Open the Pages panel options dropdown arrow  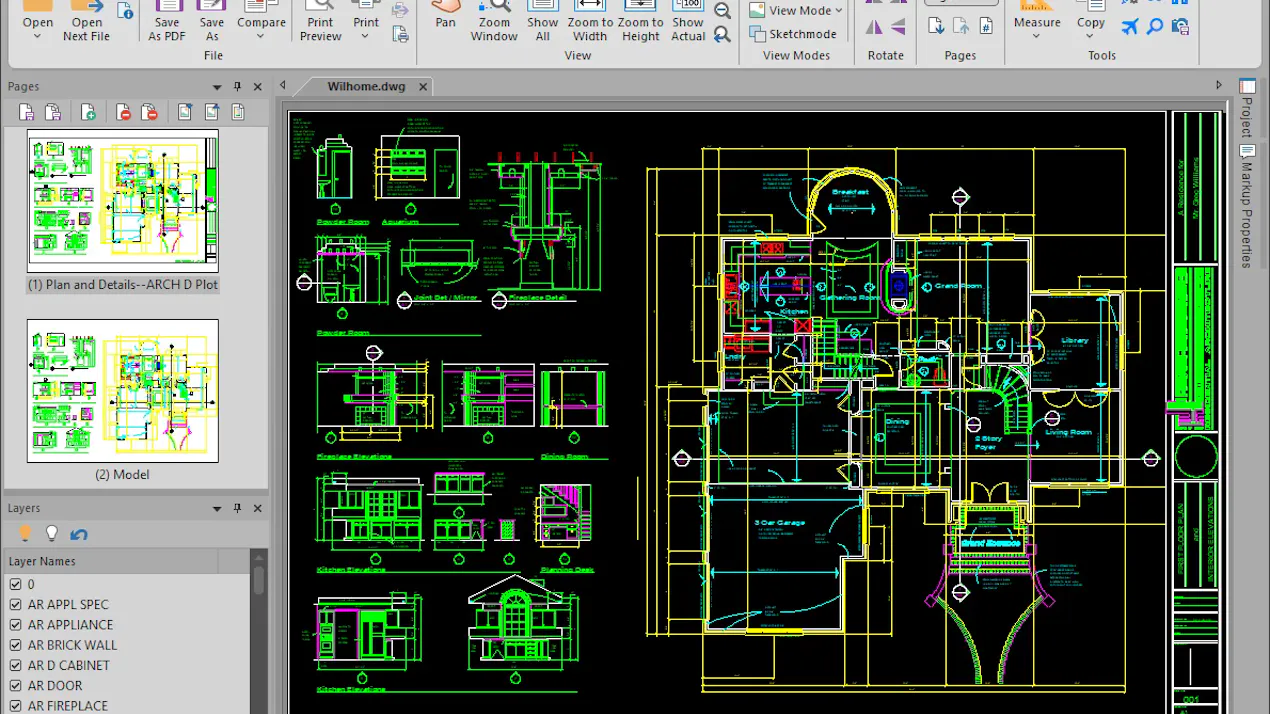[217, 87]
